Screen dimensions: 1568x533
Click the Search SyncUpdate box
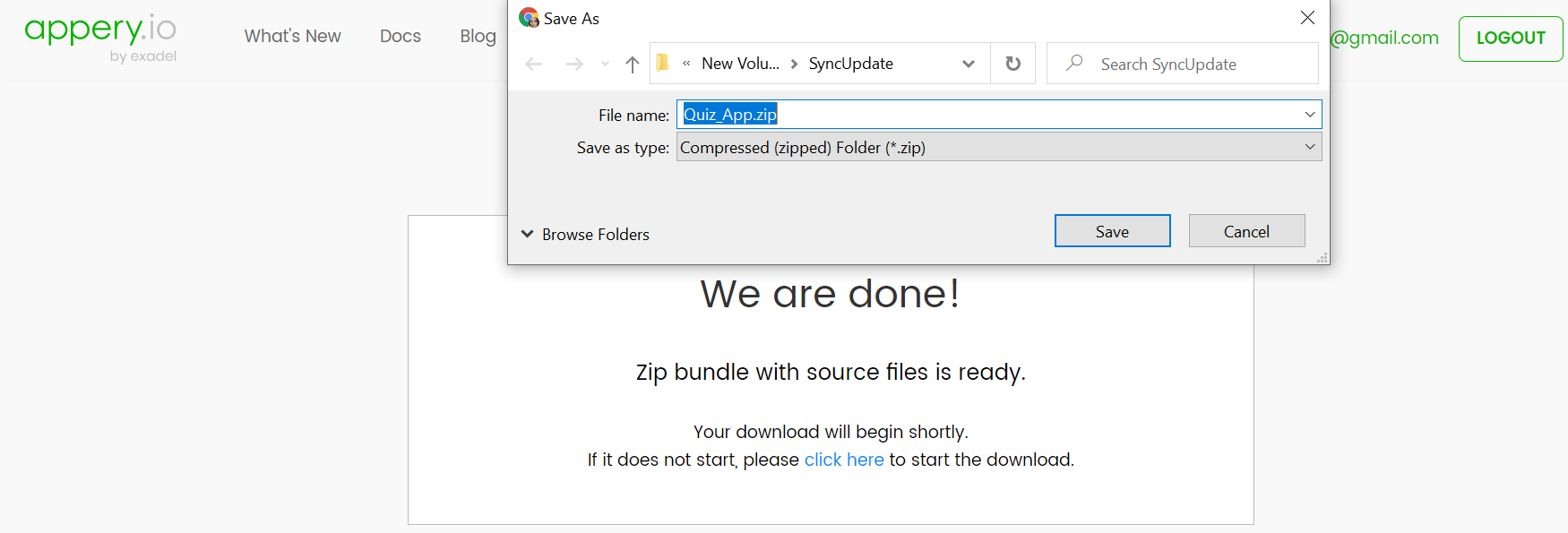(1183, 64)
